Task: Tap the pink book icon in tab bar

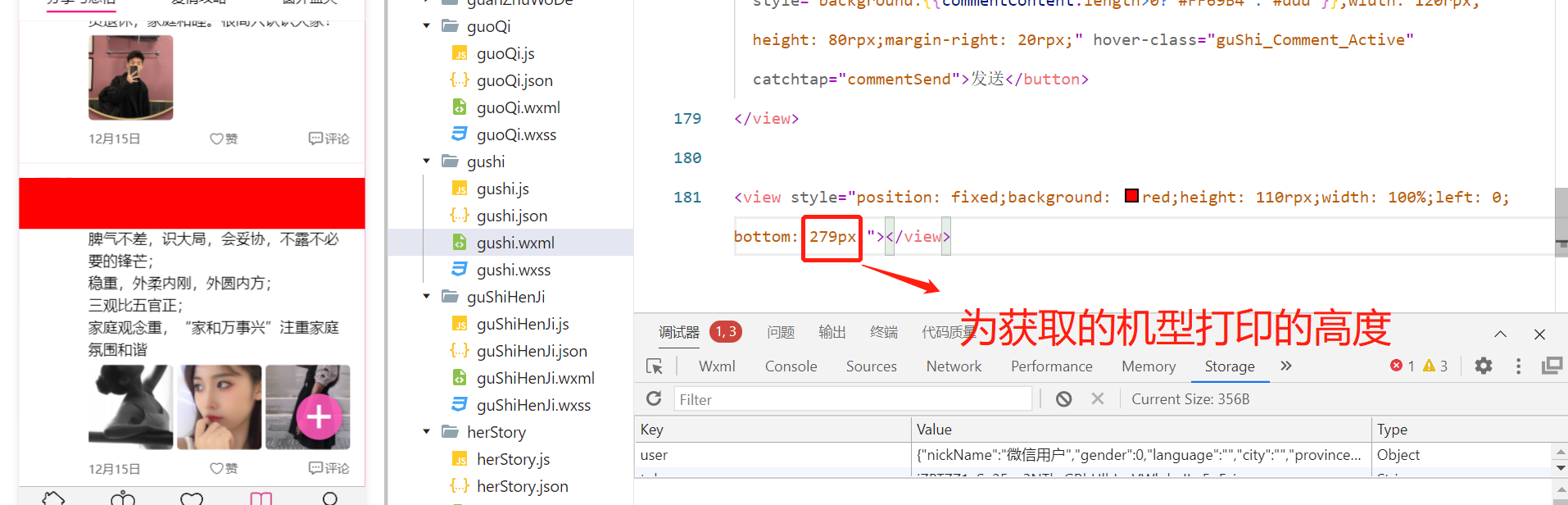Action: pos(261,498)
